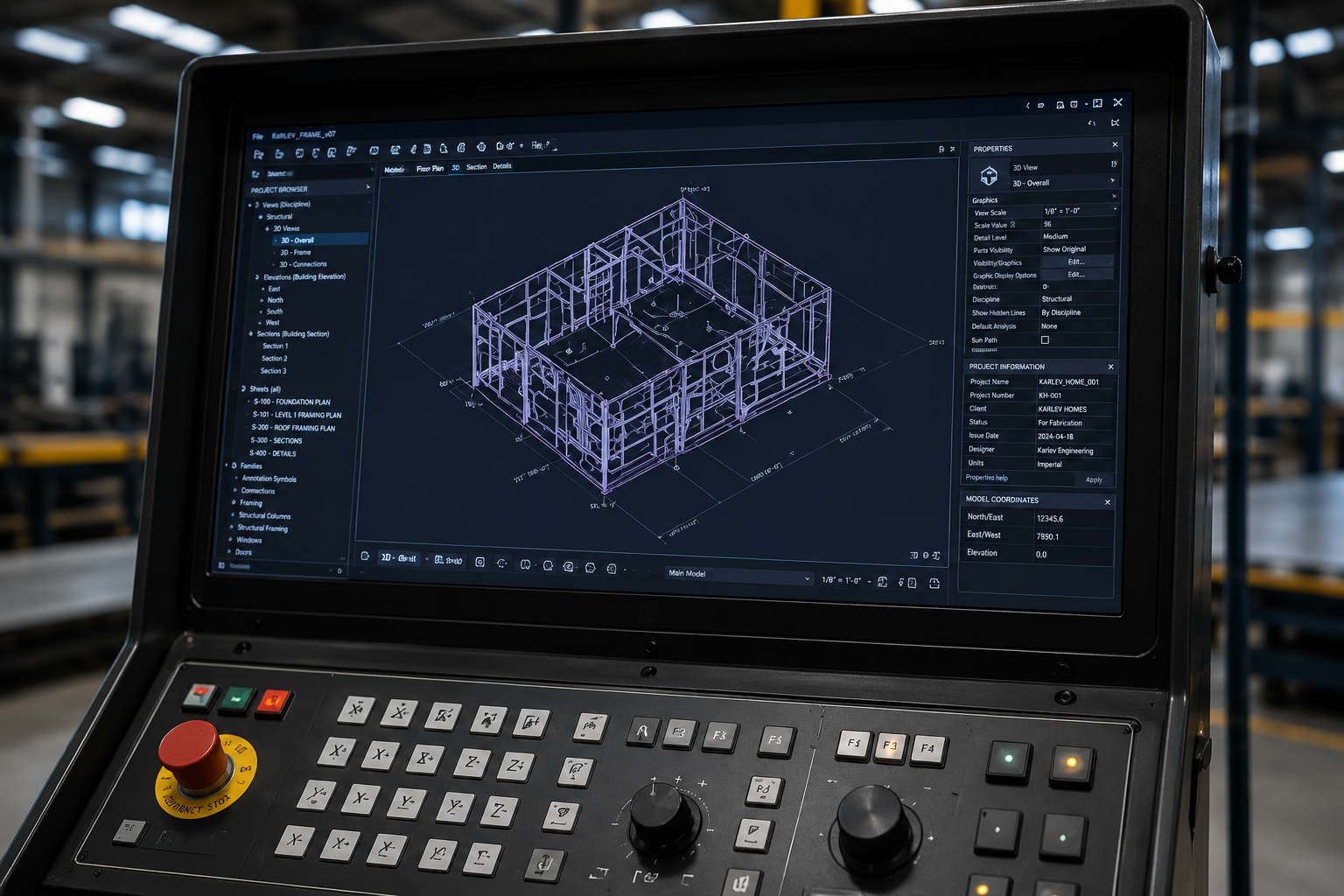Select 3D - Frame in the Project Browser

click(x=295, y=252)
